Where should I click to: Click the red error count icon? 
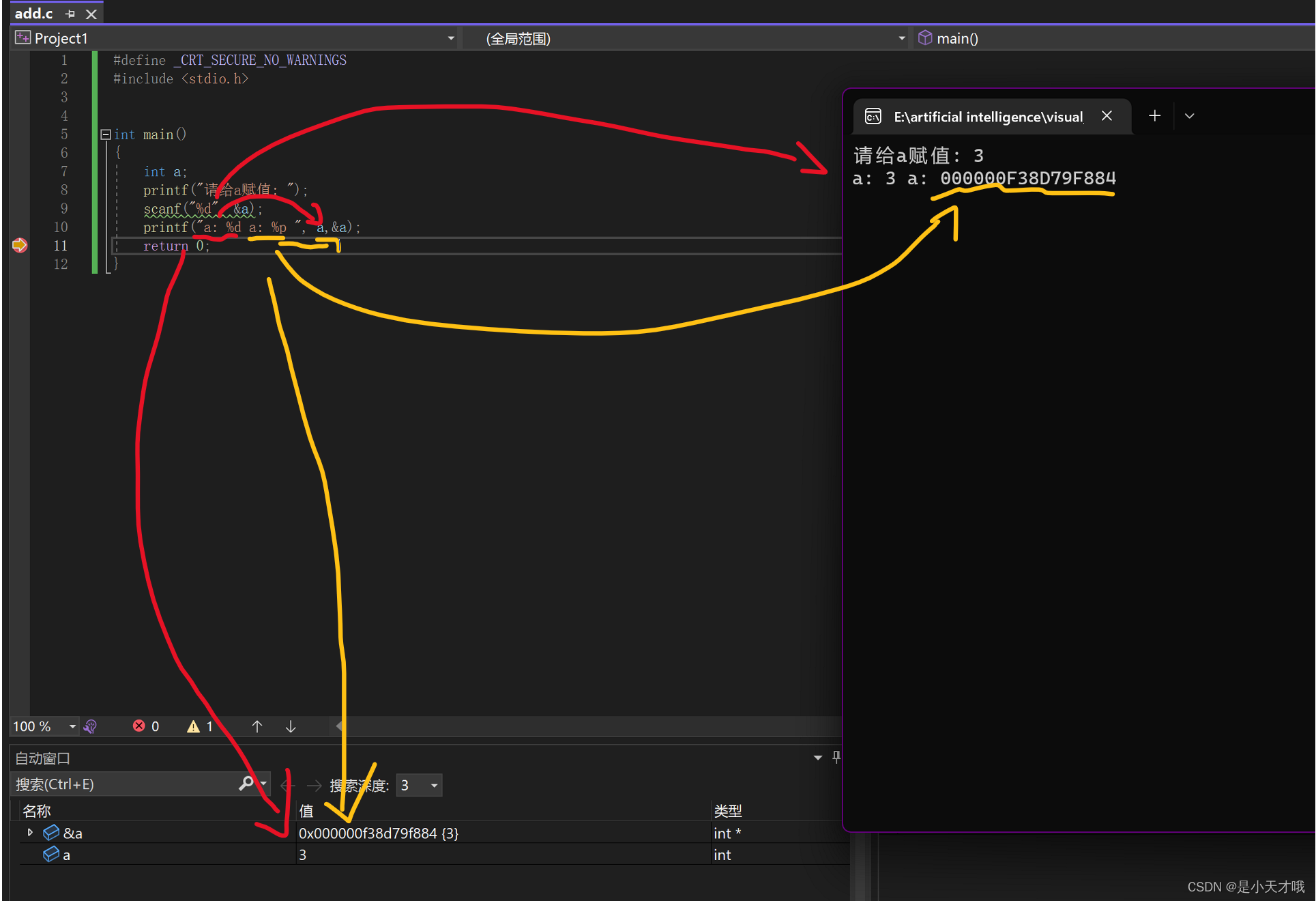coord(139,726)
